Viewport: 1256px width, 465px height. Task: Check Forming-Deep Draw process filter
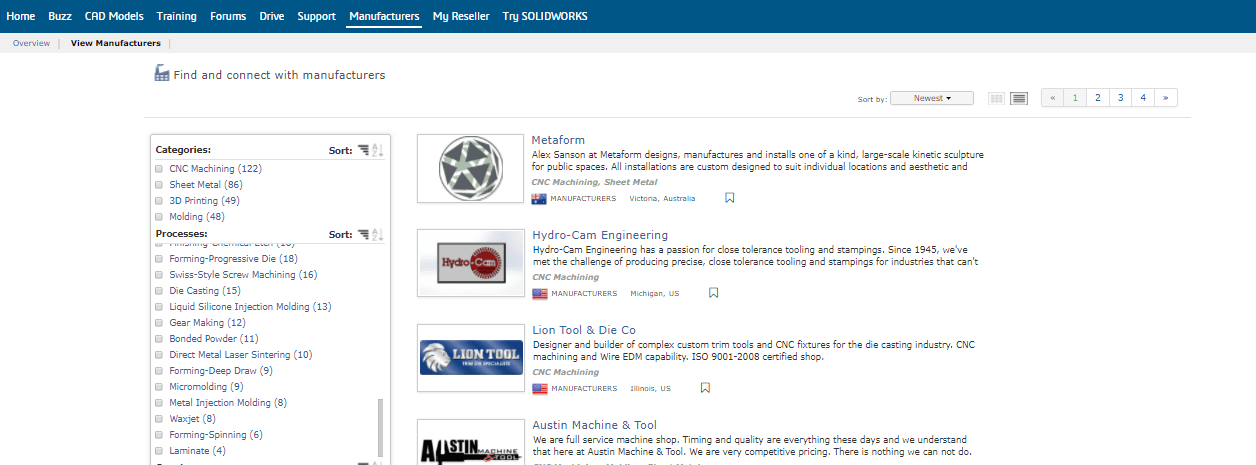pos(159,371)
